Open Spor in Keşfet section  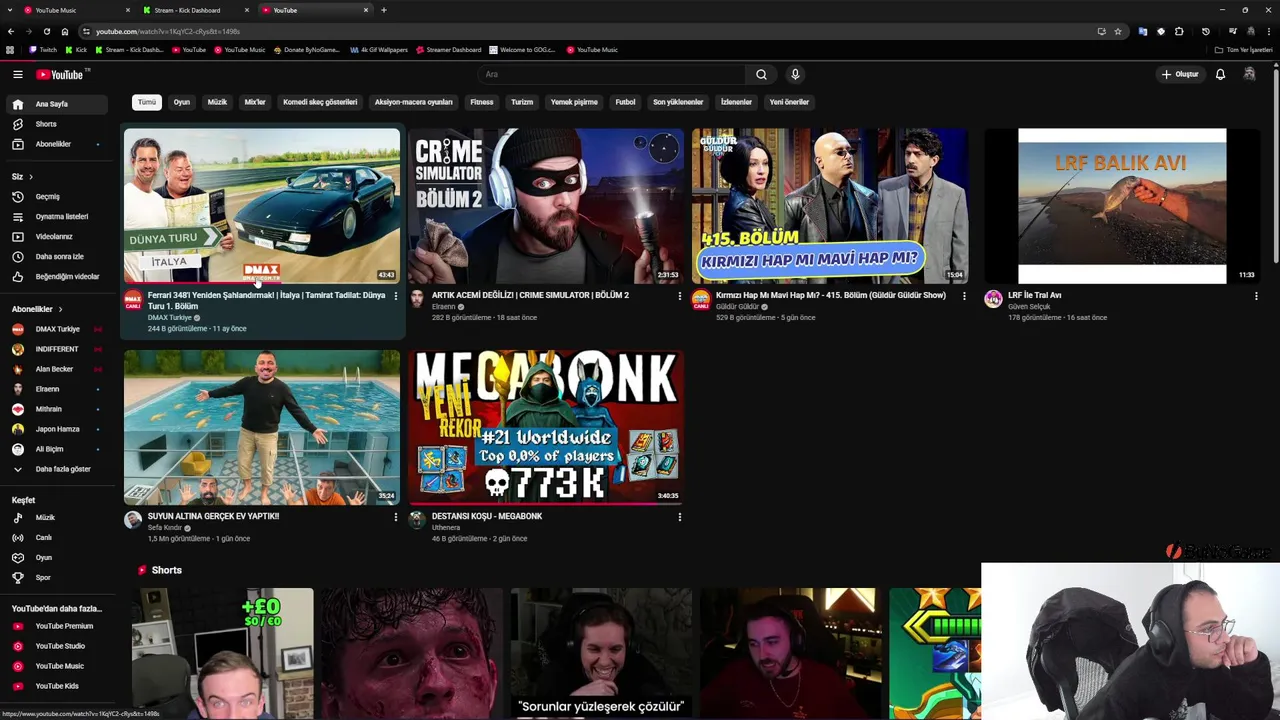coord(57,577)
